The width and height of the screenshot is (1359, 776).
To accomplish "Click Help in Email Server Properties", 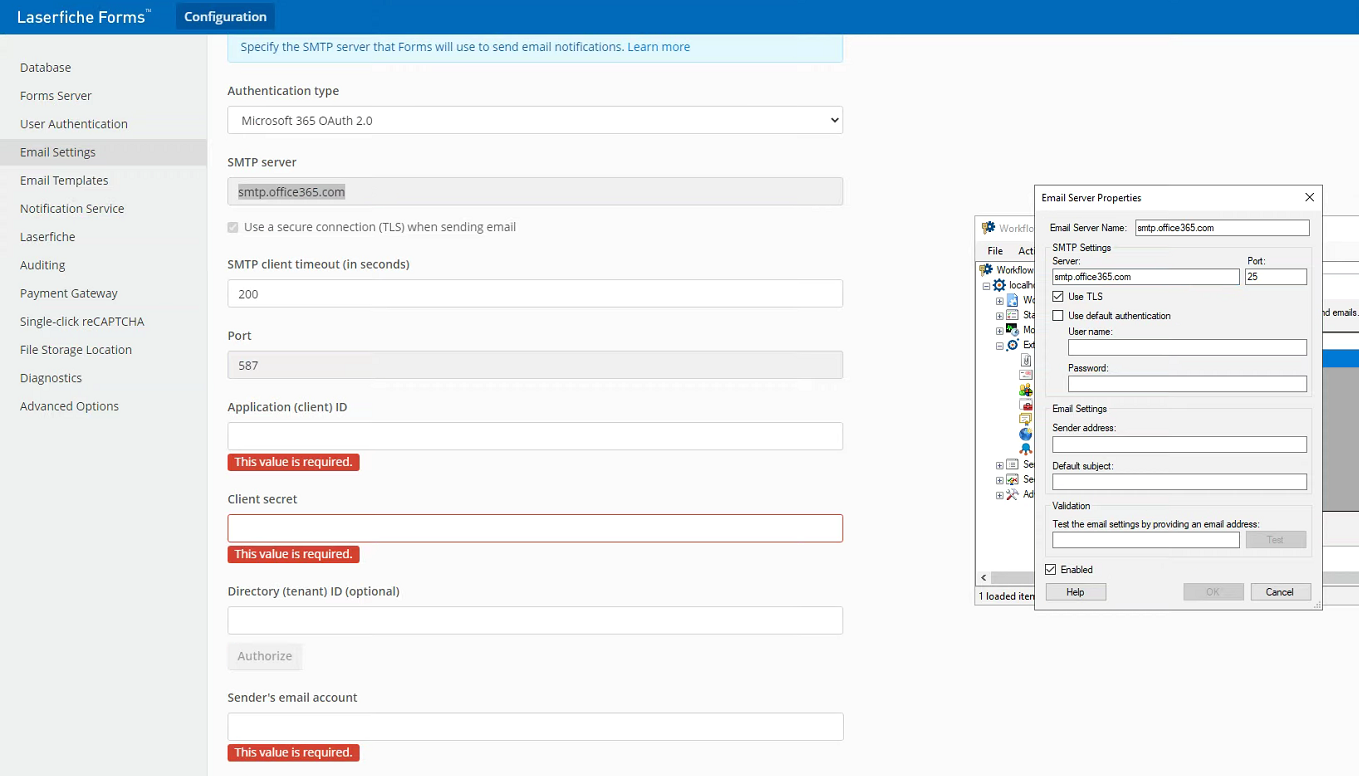I will (1075, 592).
